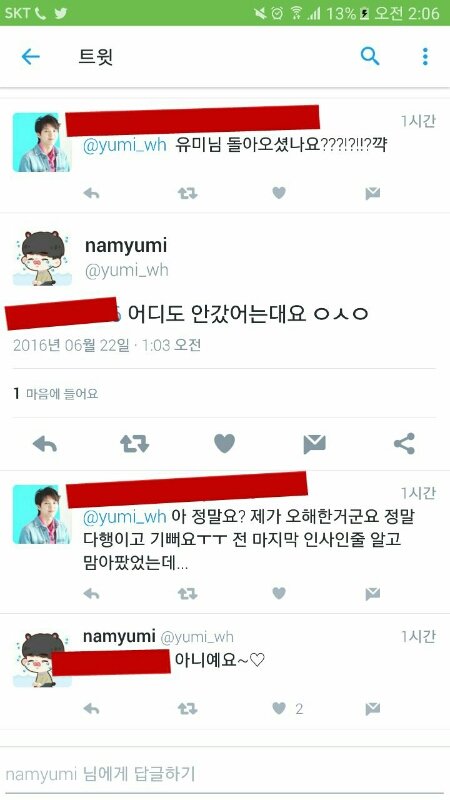
Task: Tap the 답글하기 reply input field
Action: click(225, 773)
